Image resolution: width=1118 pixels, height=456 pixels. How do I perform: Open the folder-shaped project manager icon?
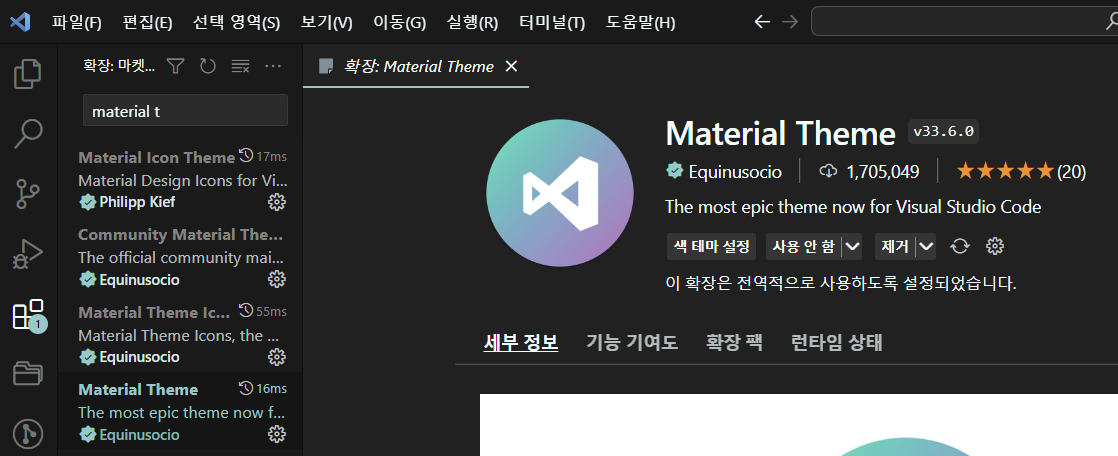28,373
